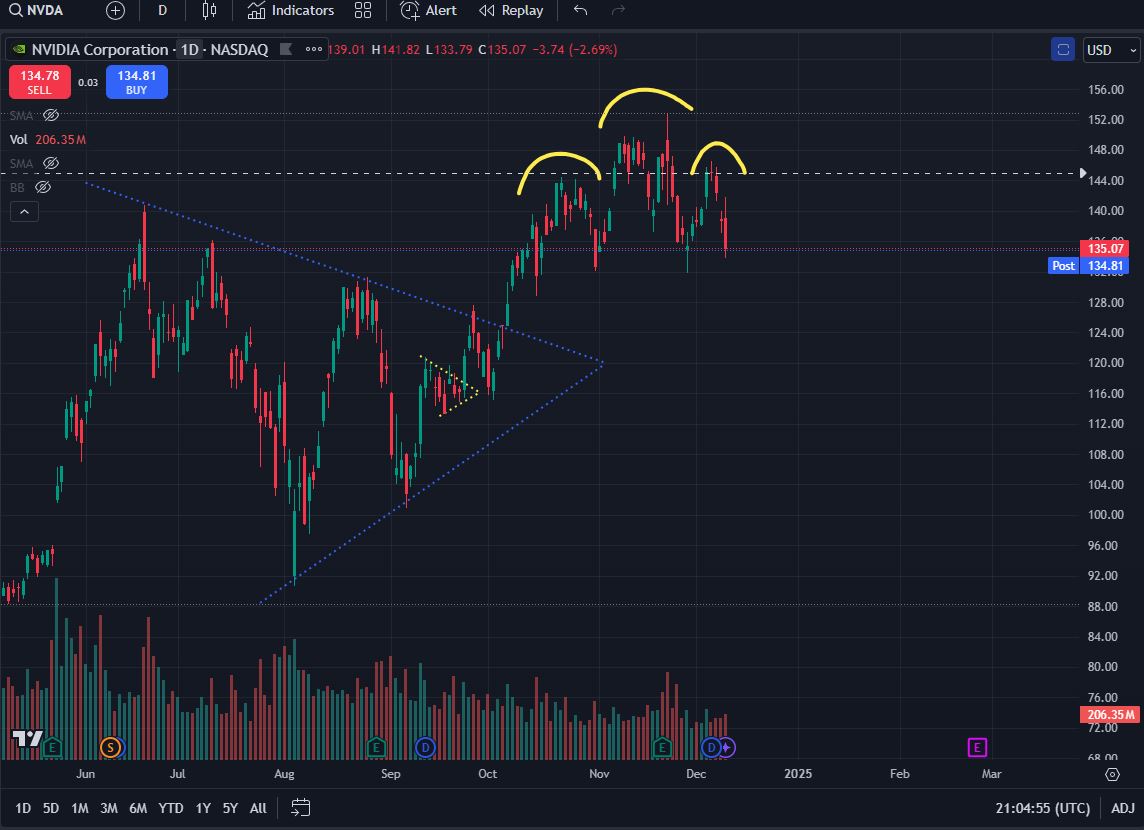Show the hidden BB indicator

tap(43, 187)
